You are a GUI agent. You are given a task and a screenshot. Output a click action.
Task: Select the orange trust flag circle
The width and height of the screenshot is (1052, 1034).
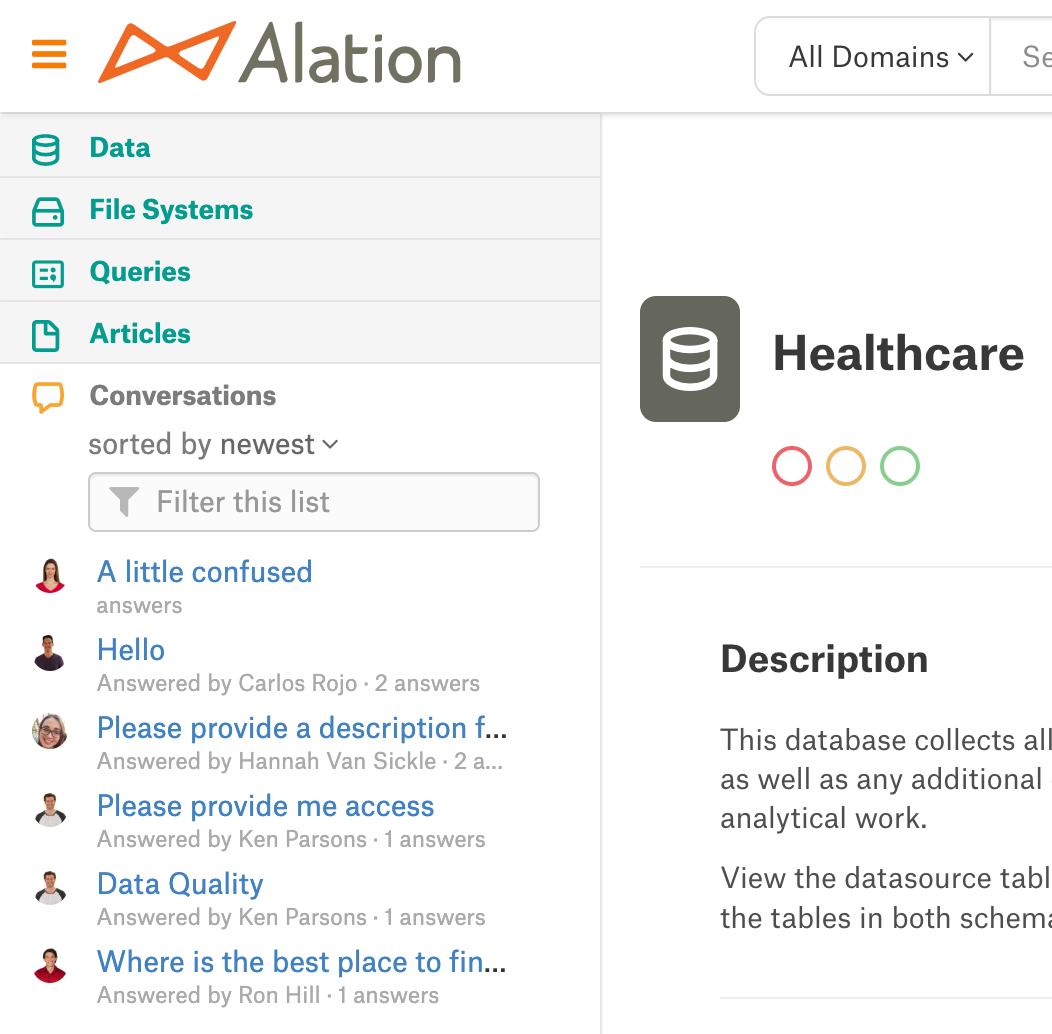[845, 466]
